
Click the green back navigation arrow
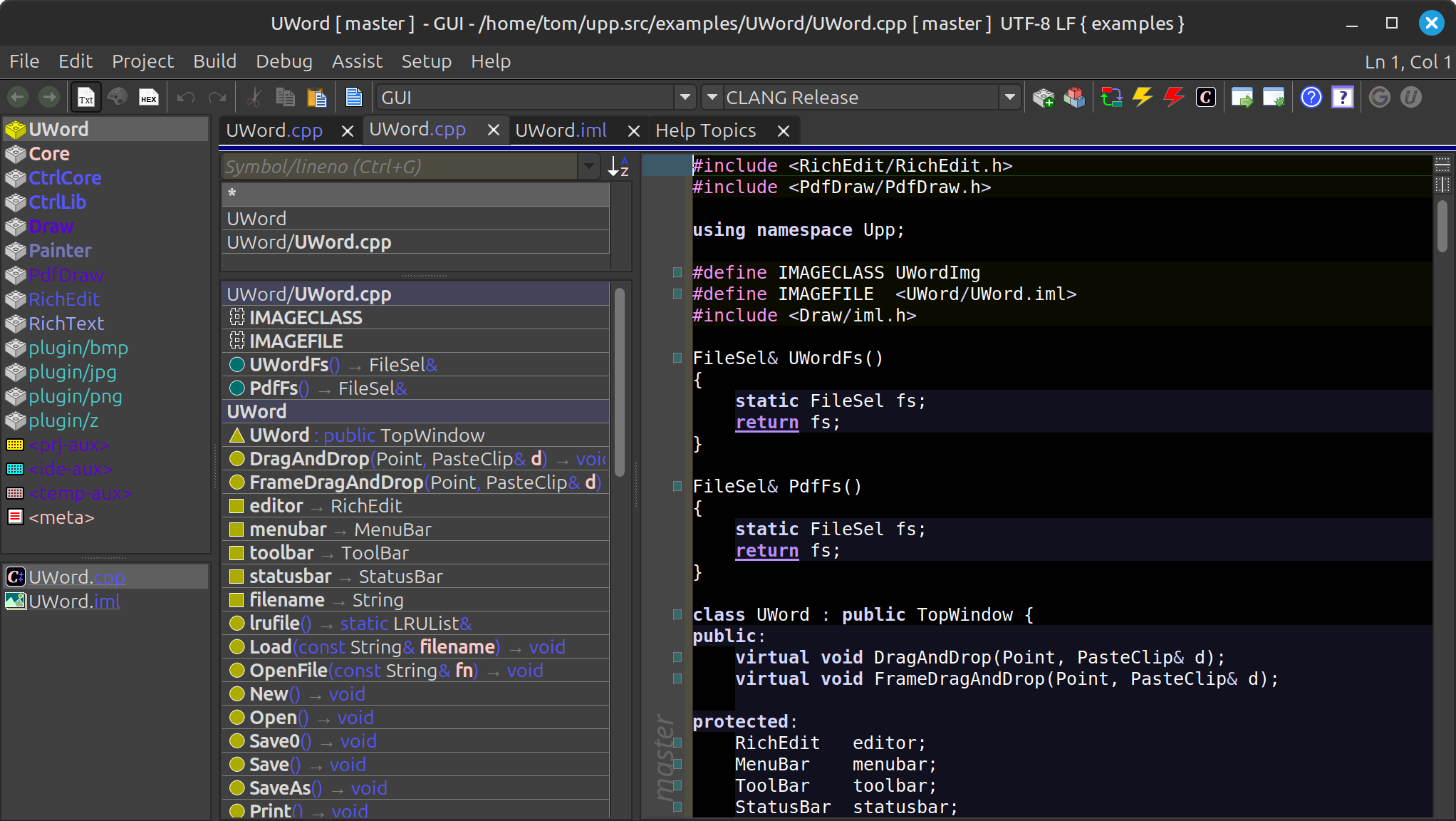click(18, 97)
